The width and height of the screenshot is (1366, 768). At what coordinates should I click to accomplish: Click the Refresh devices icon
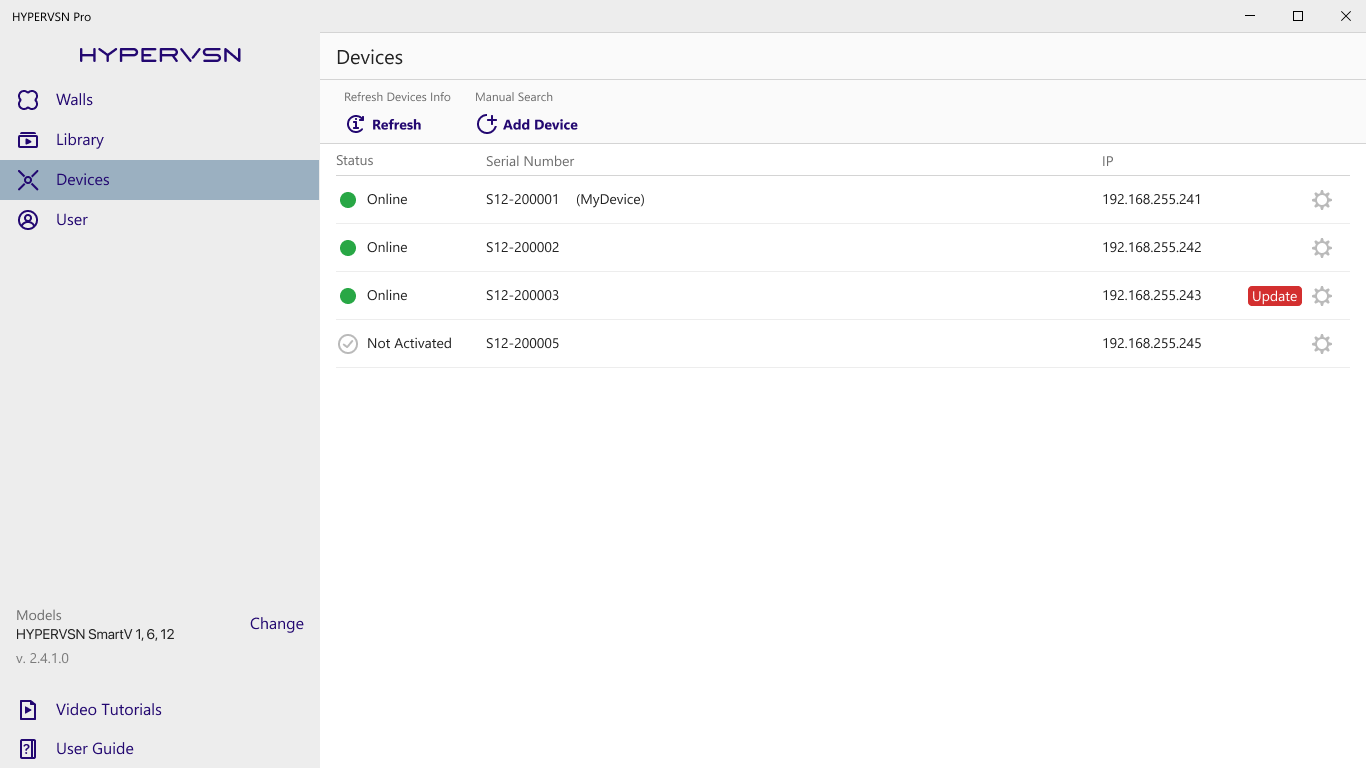point(355,124)
